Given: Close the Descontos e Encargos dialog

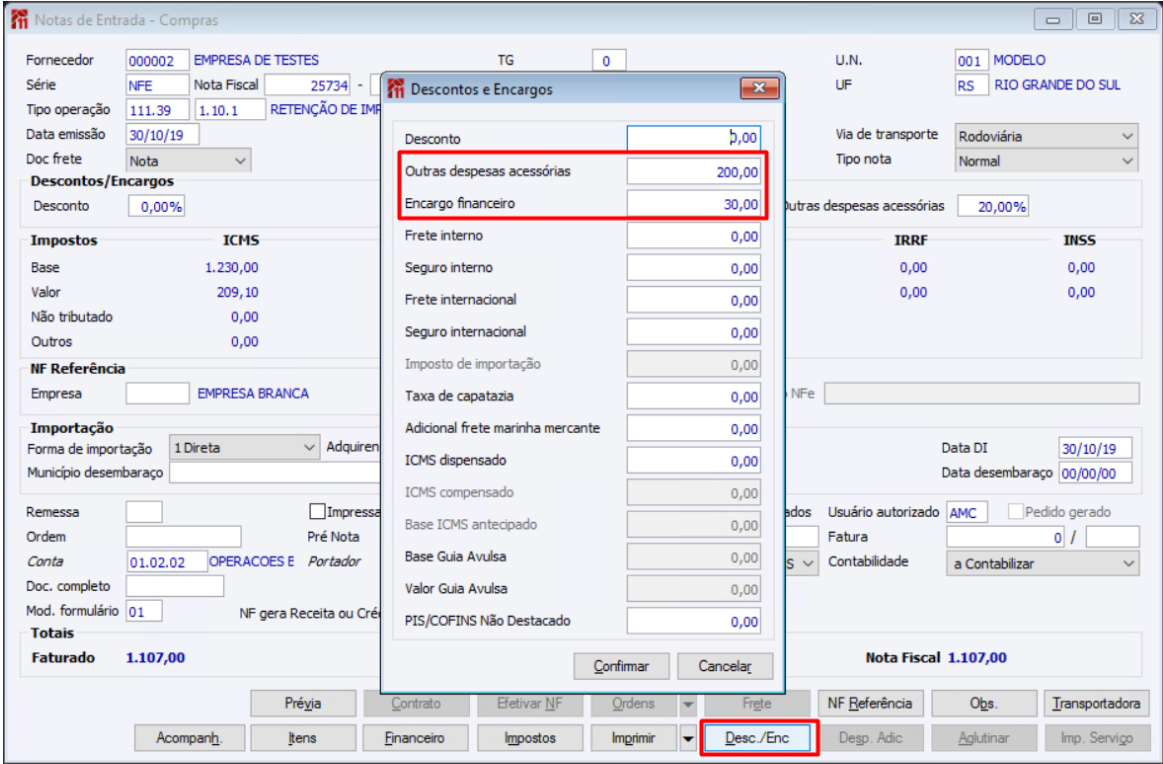Looking at the screenshot, I should pyautogui.click(x=760, y=88).
